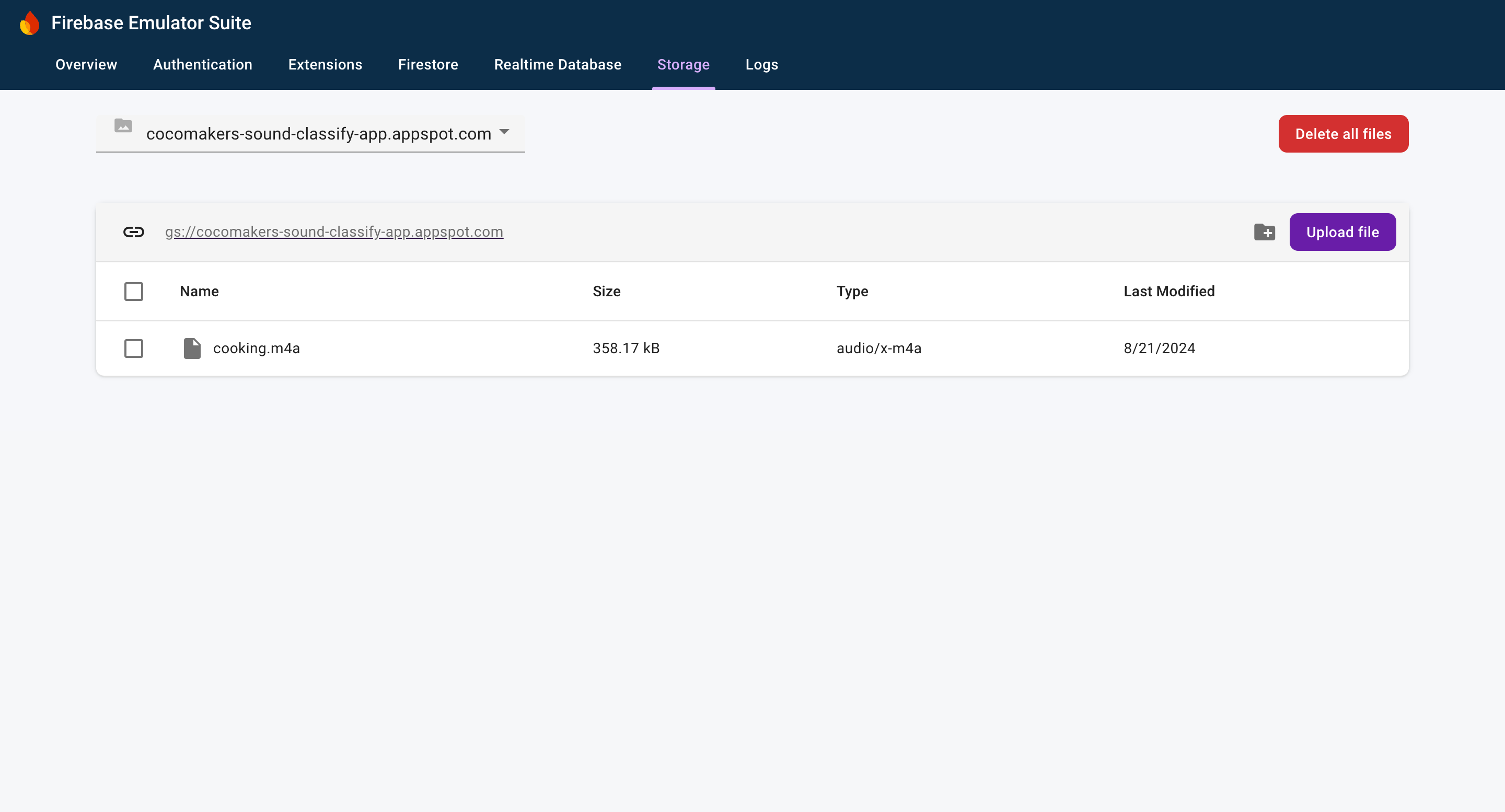
Task: View the Logs section
Action: click(x=761, y=65)
